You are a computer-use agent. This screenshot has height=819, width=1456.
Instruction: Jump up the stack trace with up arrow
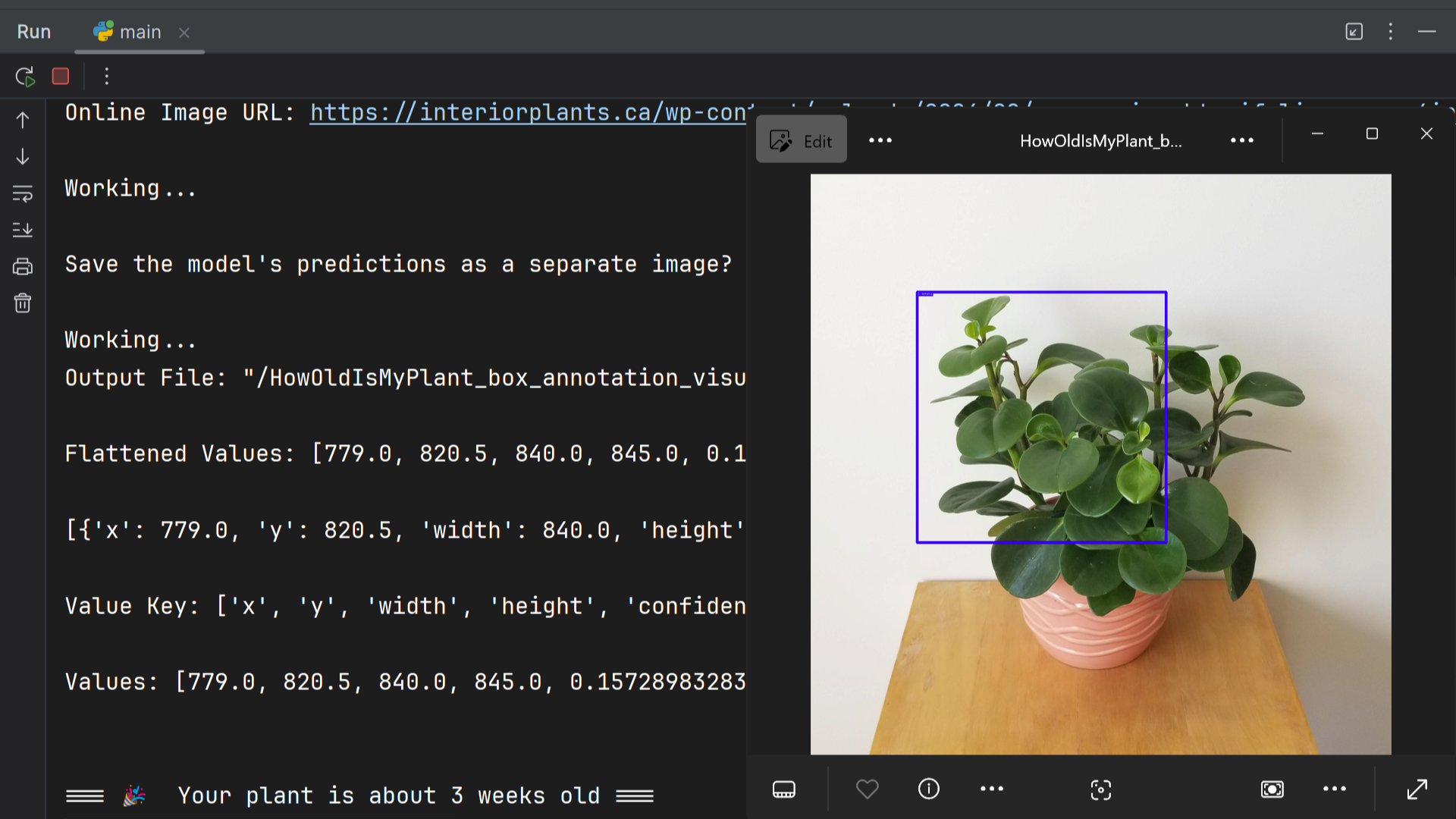23,120
